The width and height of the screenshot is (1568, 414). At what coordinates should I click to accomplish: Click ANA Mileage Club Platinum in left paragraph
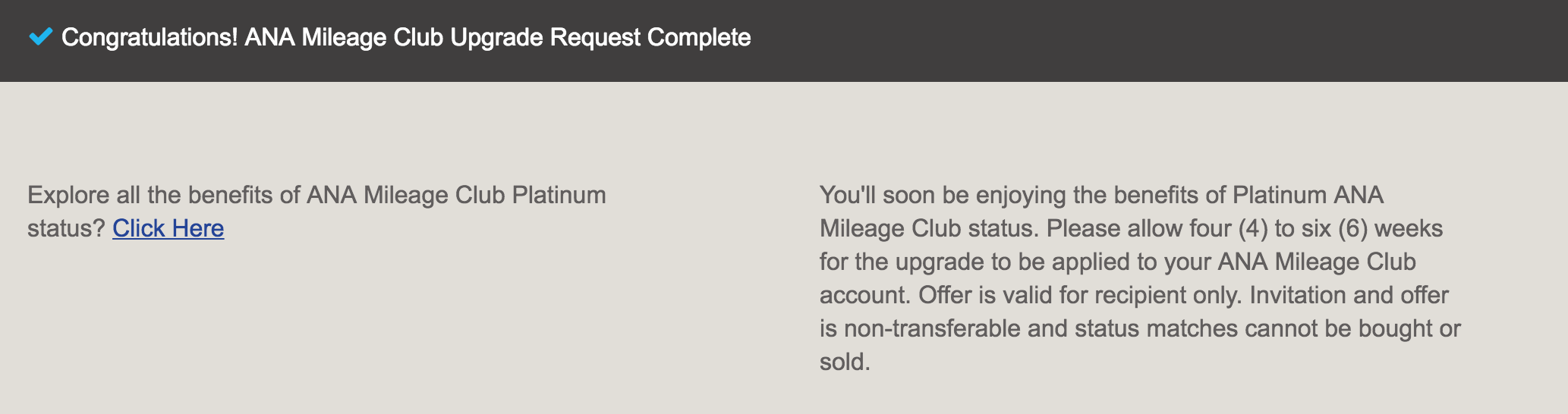point(456,195)
